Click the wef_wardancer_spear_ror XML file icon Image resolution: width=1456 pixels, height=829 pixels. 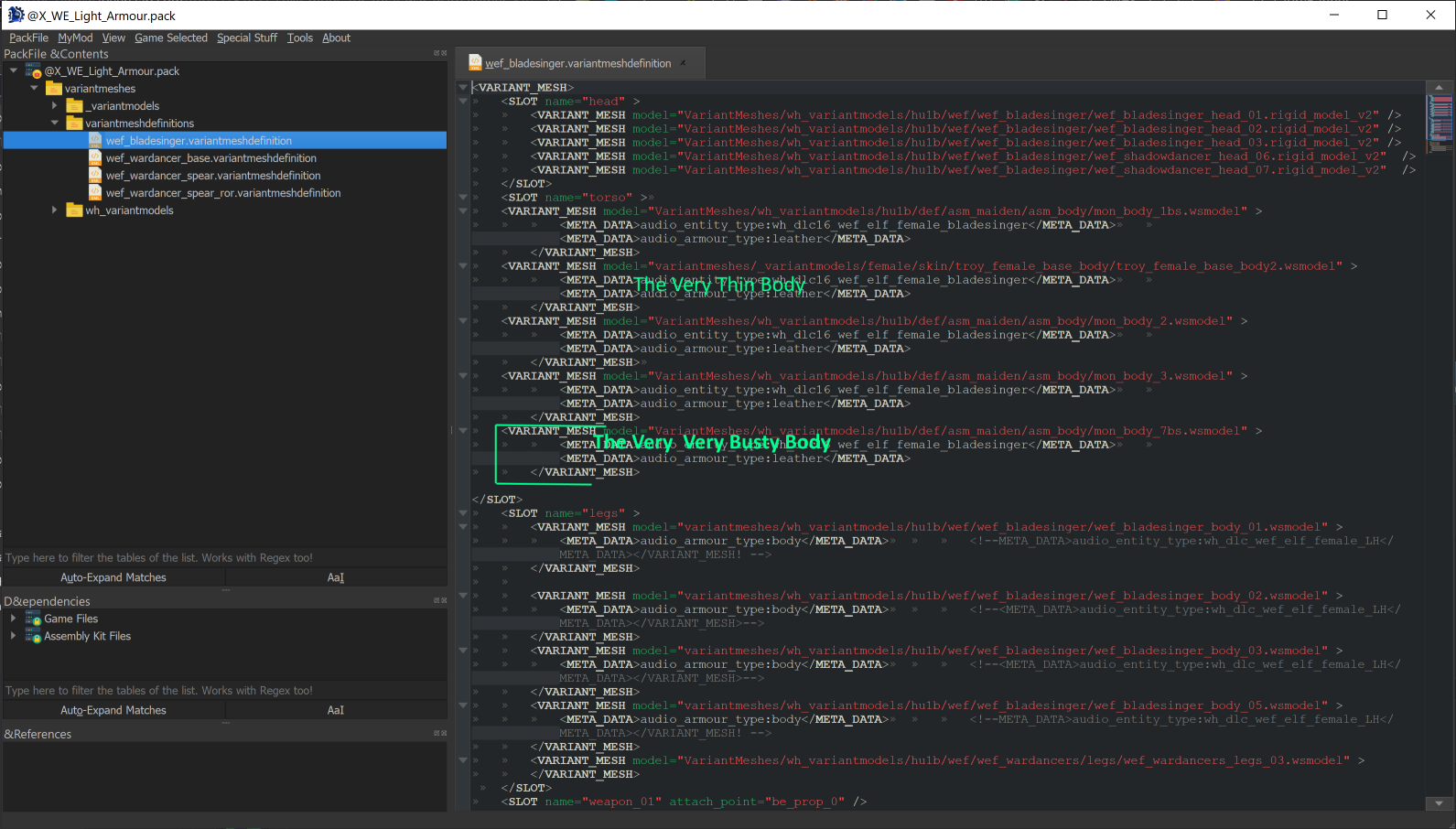click(x=95, y=192)
